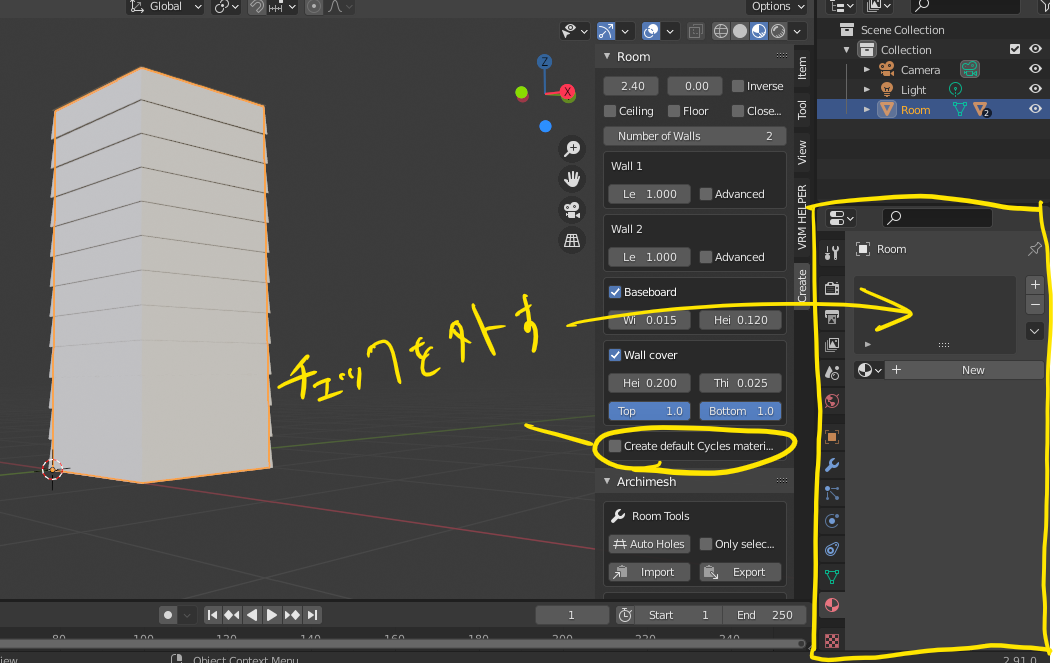Screen dimensions: 1054x663
Task: Open the Tool properties tab icon
Action: click(x=832, y=253)
